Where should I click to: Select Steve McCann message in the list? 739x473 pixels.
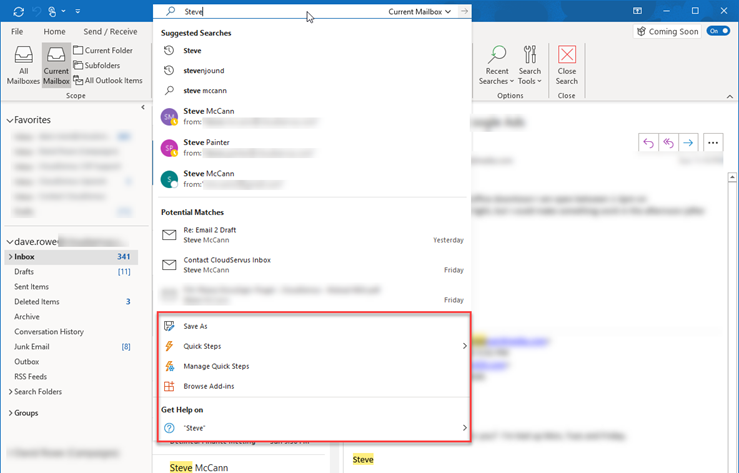(199, 467)
